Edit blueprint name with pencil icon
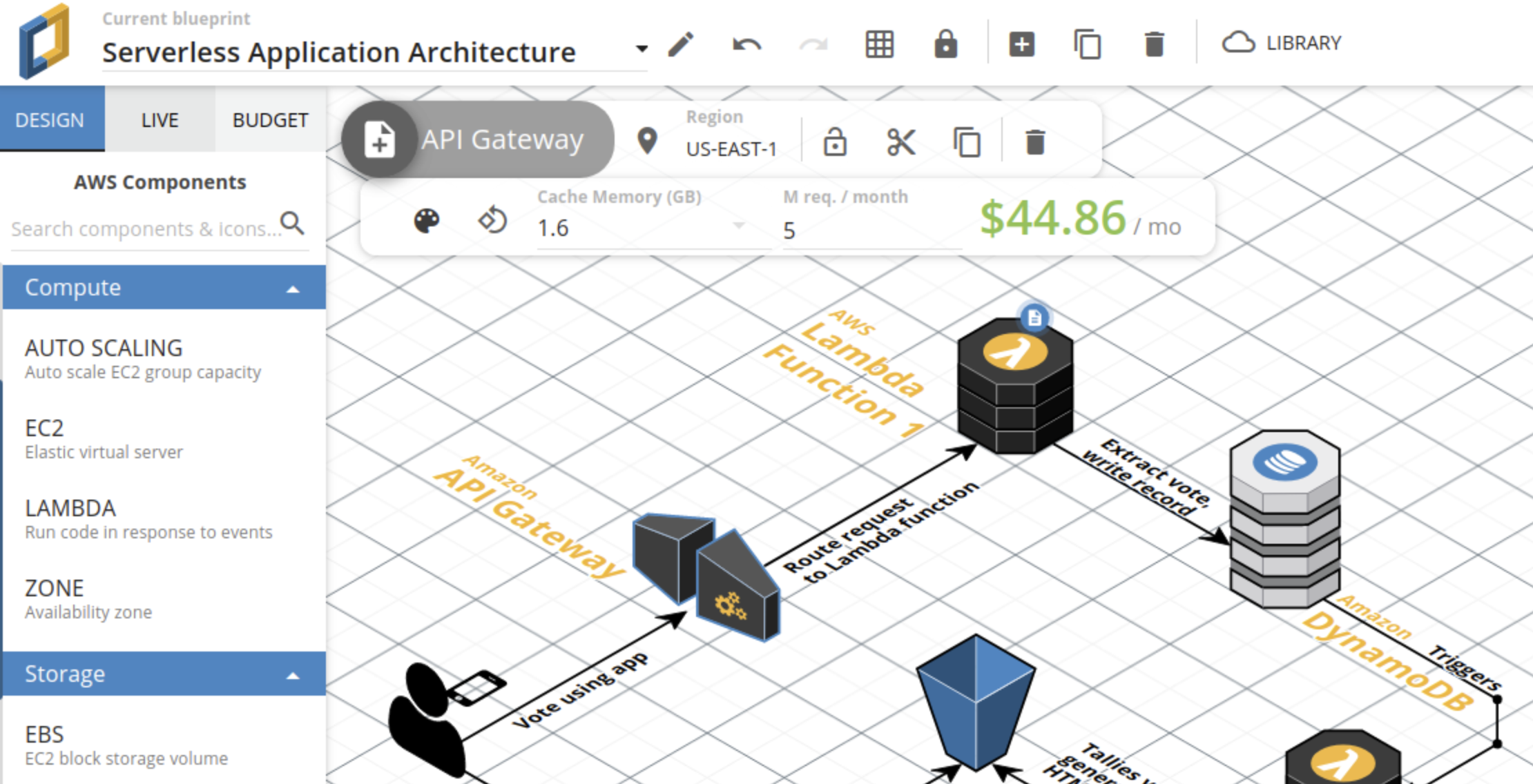The height and width of the screenshot is (784, 1533). tap(681, 44)
